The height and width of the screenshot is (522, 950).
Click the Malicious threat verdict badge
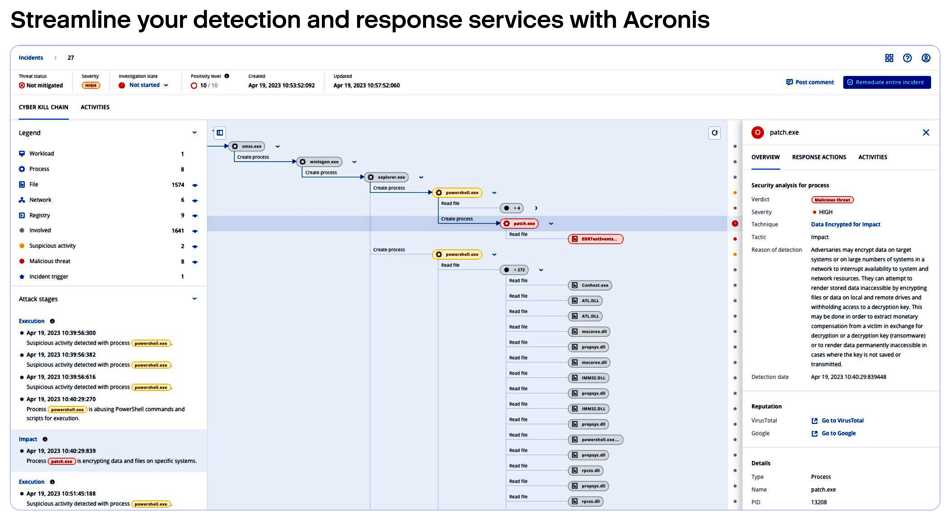[832, 200]
